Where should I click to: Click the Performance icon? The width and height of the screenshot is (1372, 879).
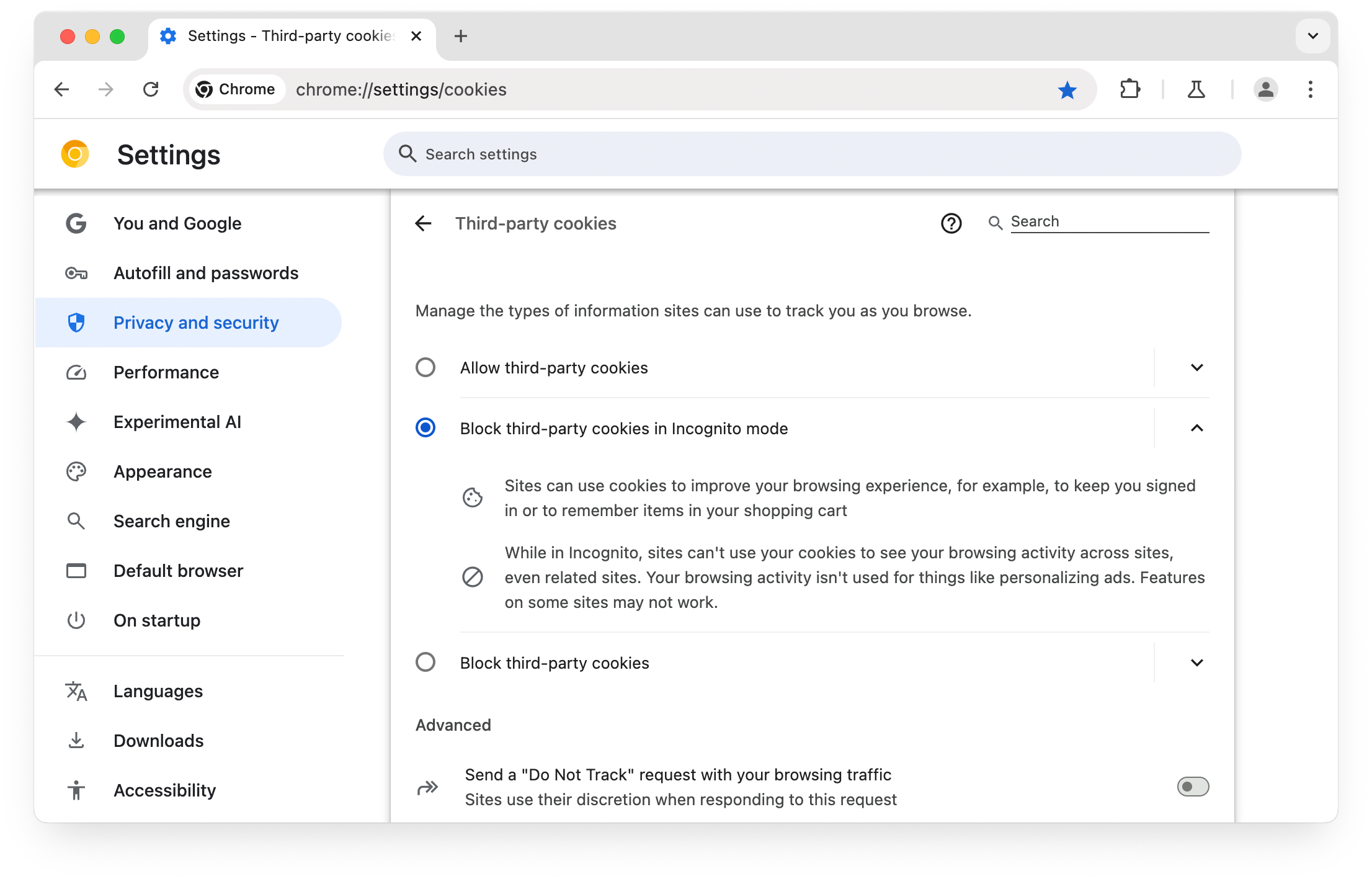point(77,372)
